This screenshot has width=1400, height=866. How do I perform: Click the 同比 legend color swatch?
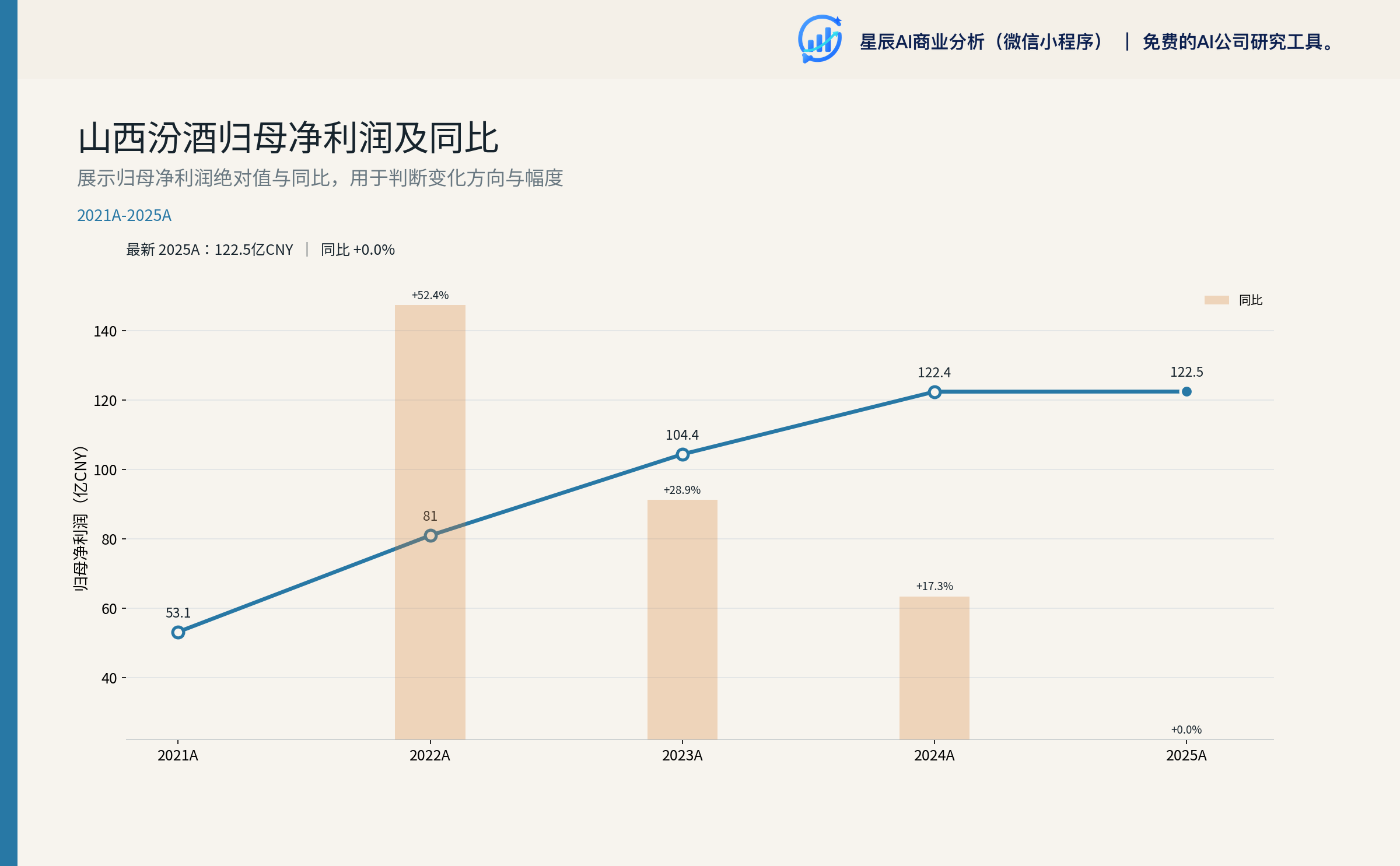coord(1216,300)
